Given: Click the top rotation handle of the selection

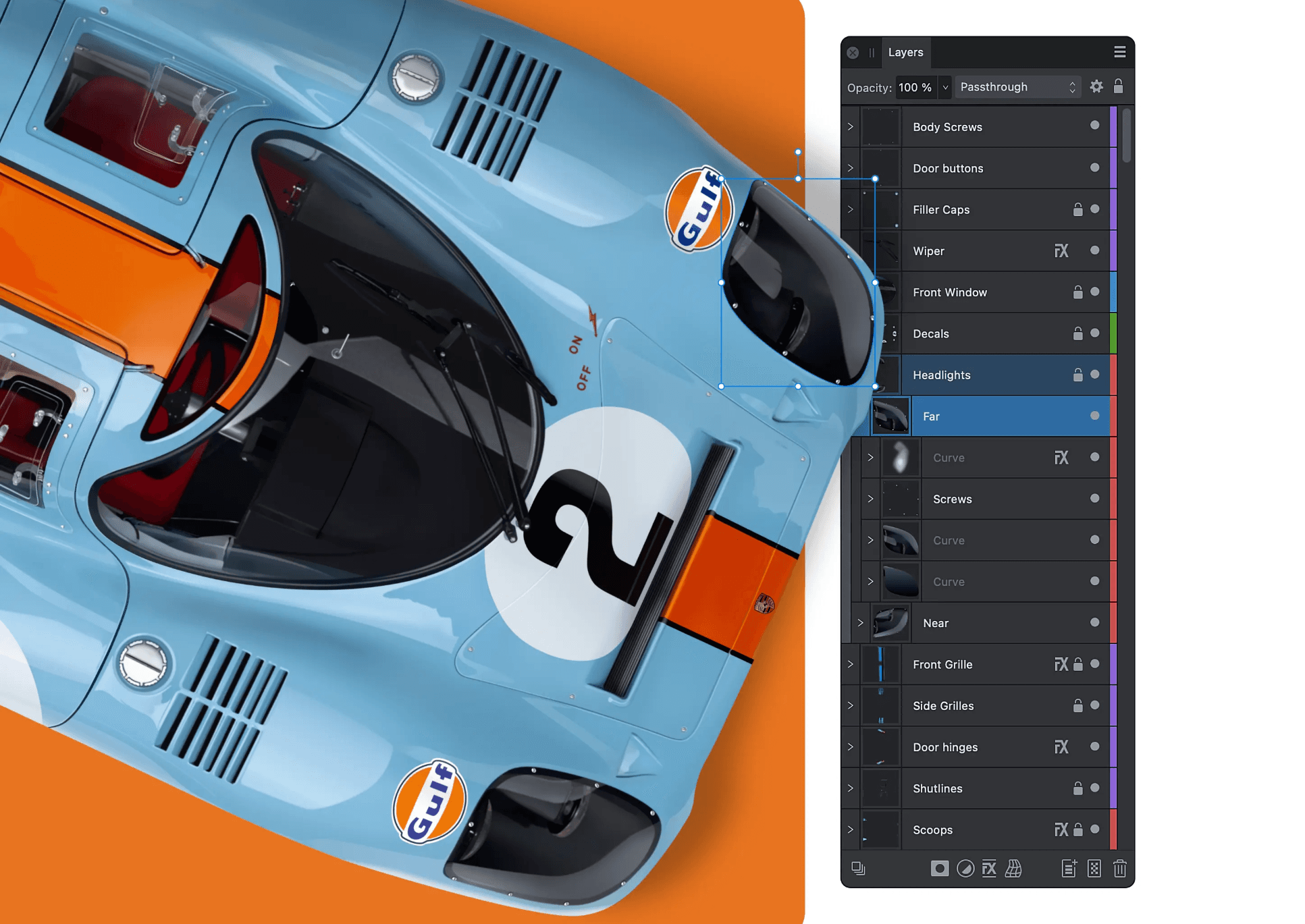Looking at the screenshot, I should (798, 152).
